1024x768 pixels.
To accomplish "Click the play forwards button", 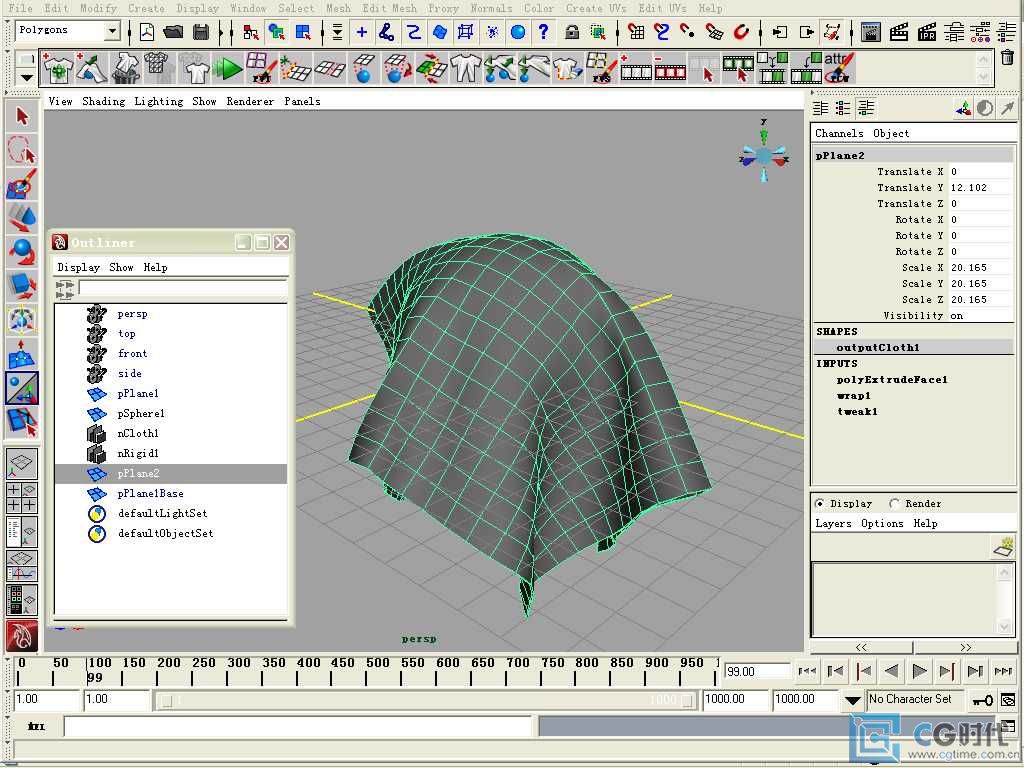I will pos(919,671).
